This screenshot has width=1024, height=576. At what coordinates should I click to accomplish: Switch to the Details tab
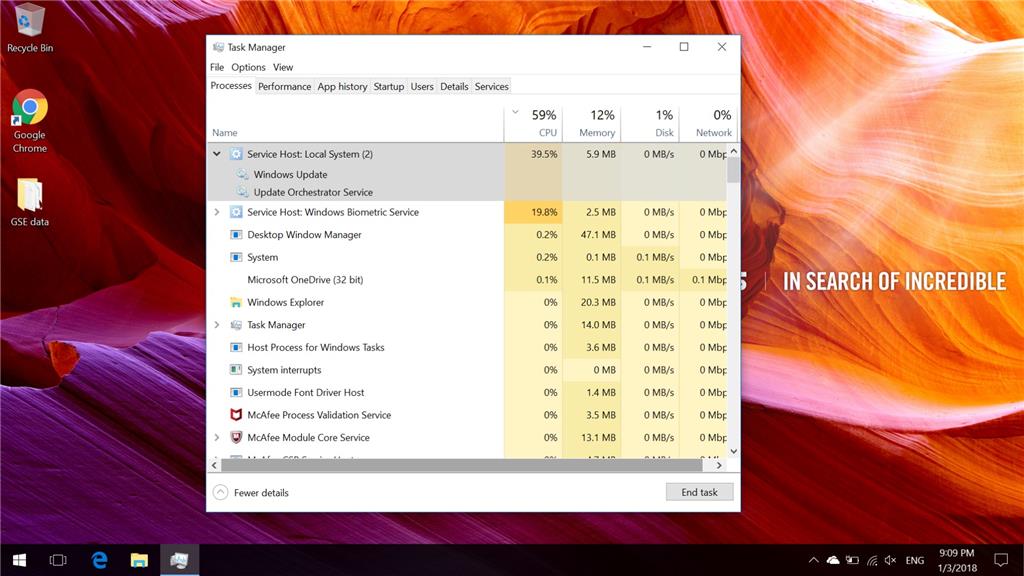pyautogui.click(x=454, y=86)
